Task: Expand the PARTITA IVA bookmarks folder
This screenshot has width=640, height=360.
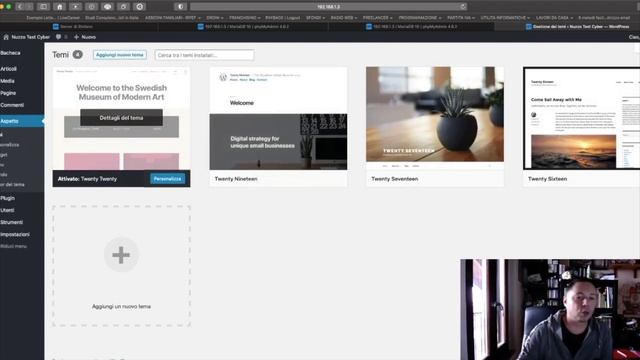Action: tap(461, 18)
